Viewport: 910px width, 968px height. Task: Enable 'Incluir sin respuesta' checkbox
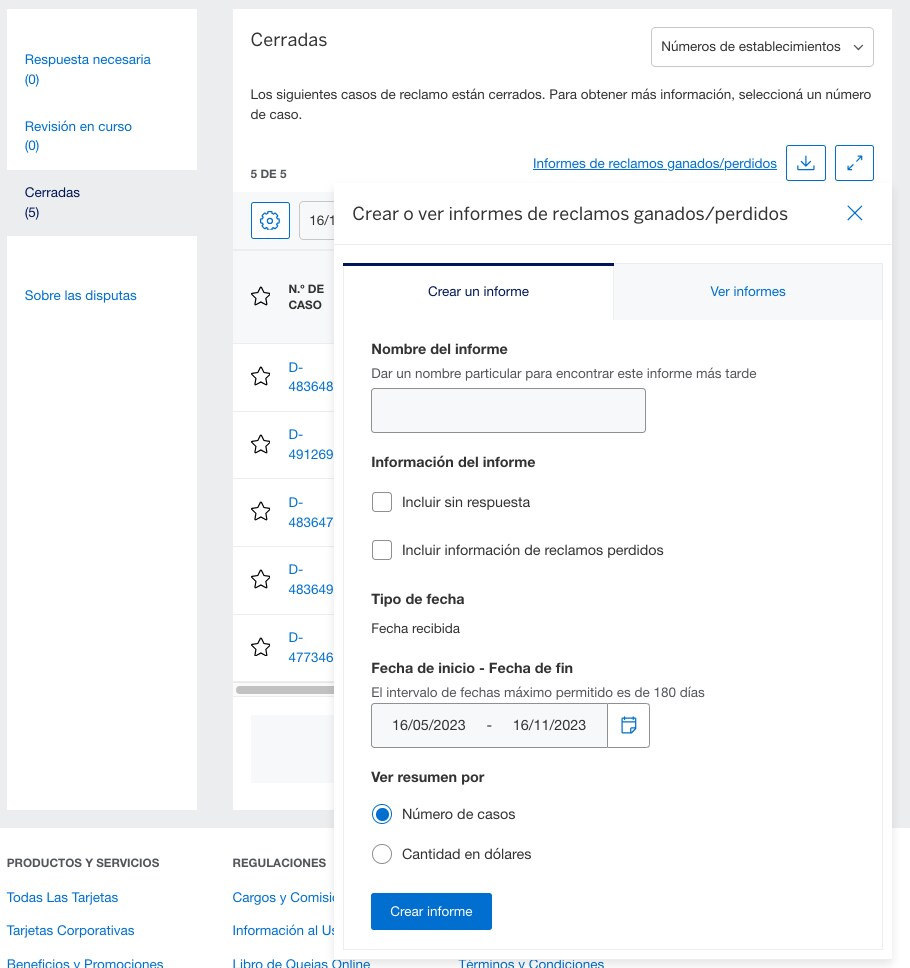point(381,502)
